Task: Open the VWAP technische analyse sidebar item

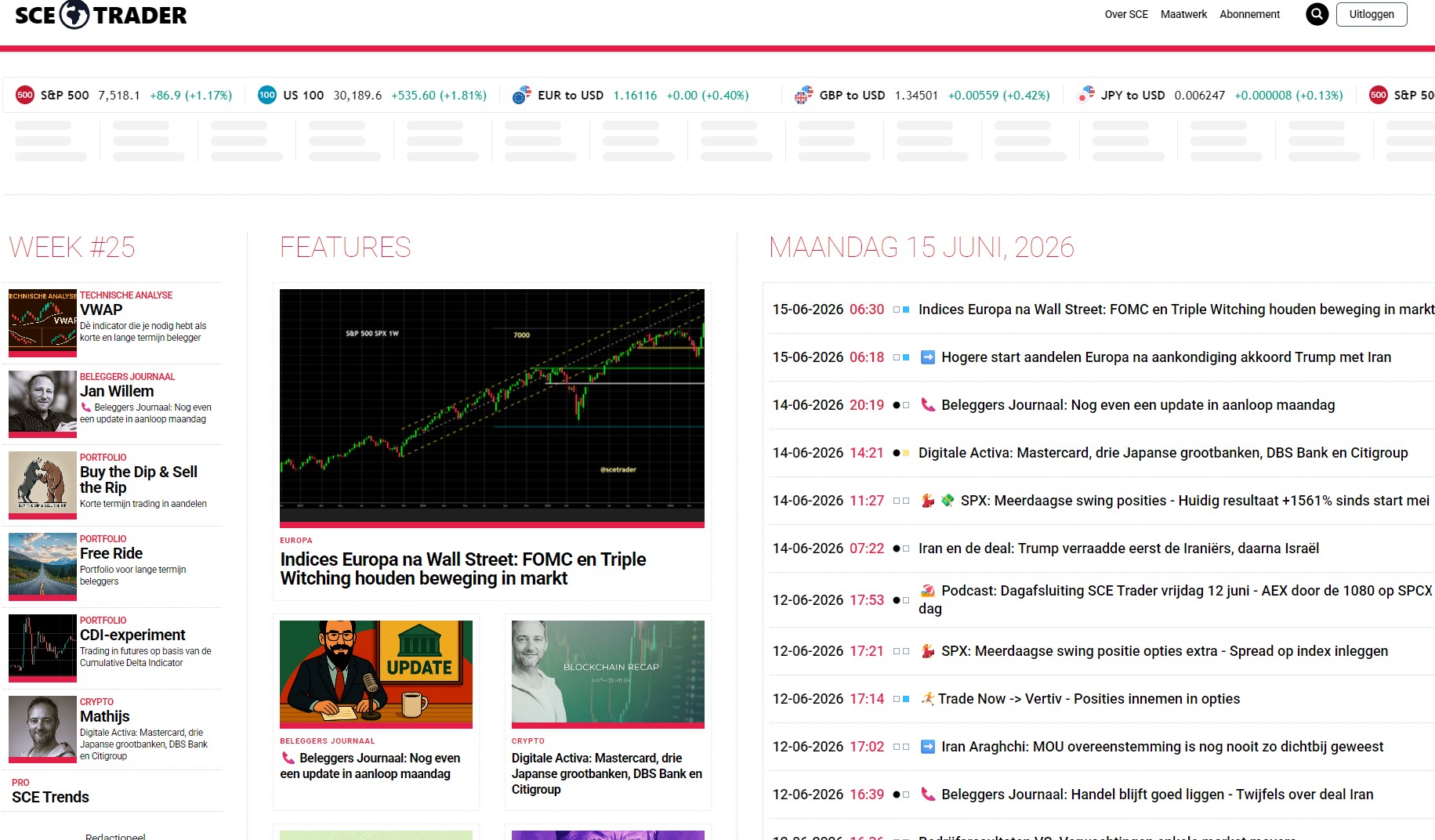Action: pyautogui.click(x=101, y=310)
